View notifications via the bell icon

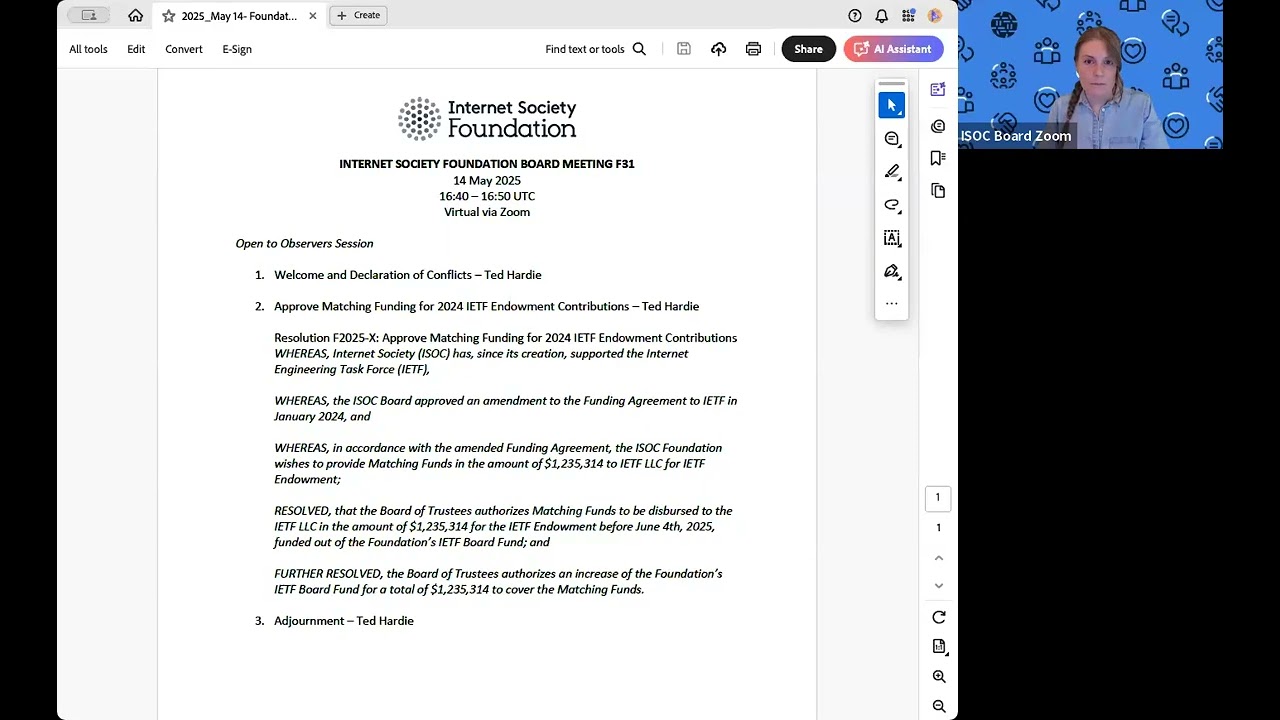pos(882,16)
